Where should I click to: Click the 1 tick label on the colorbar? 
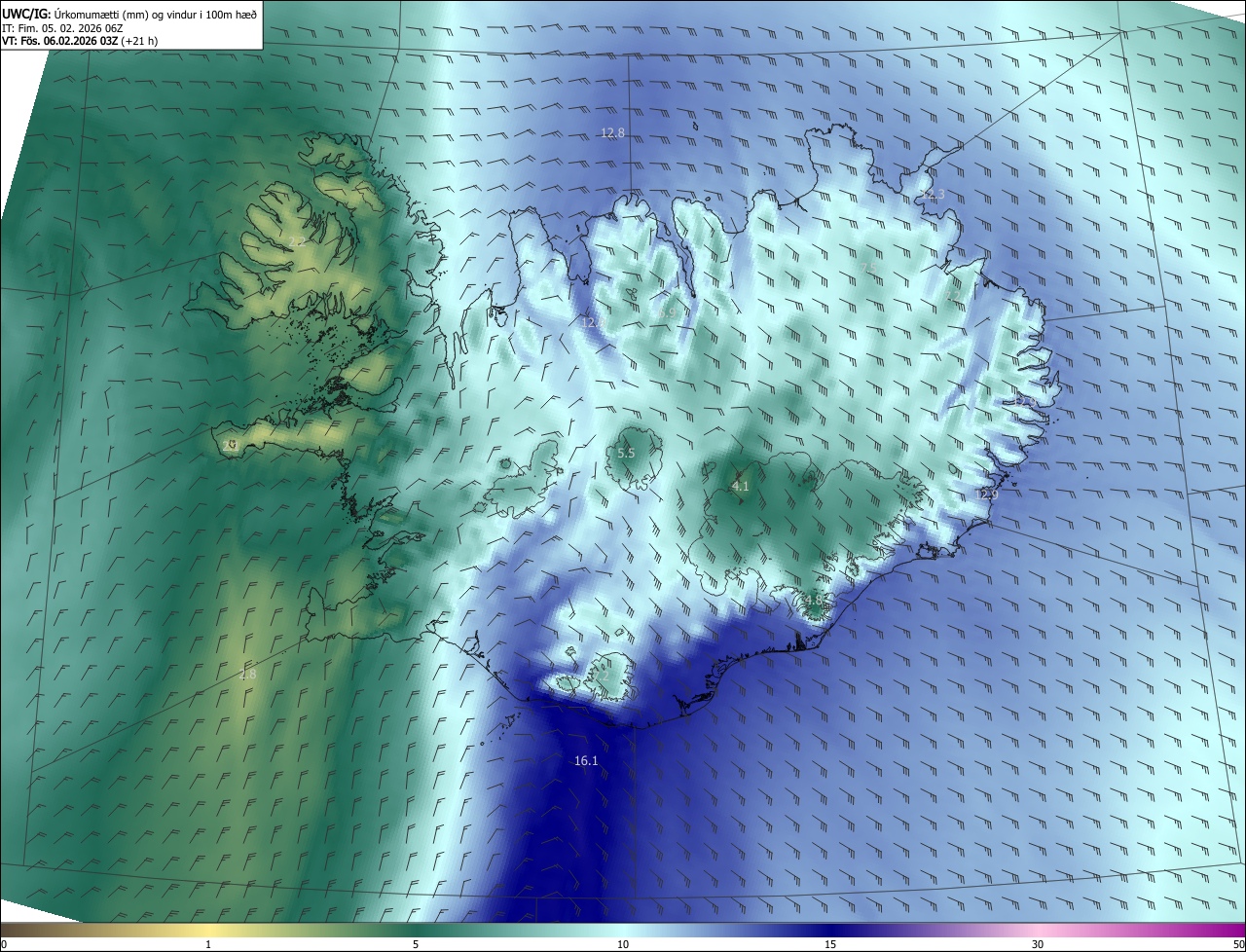coord(208,944)
